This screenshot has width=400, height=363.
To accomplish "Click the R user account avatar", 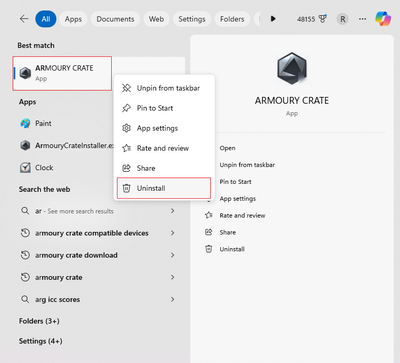I will 343,19.
